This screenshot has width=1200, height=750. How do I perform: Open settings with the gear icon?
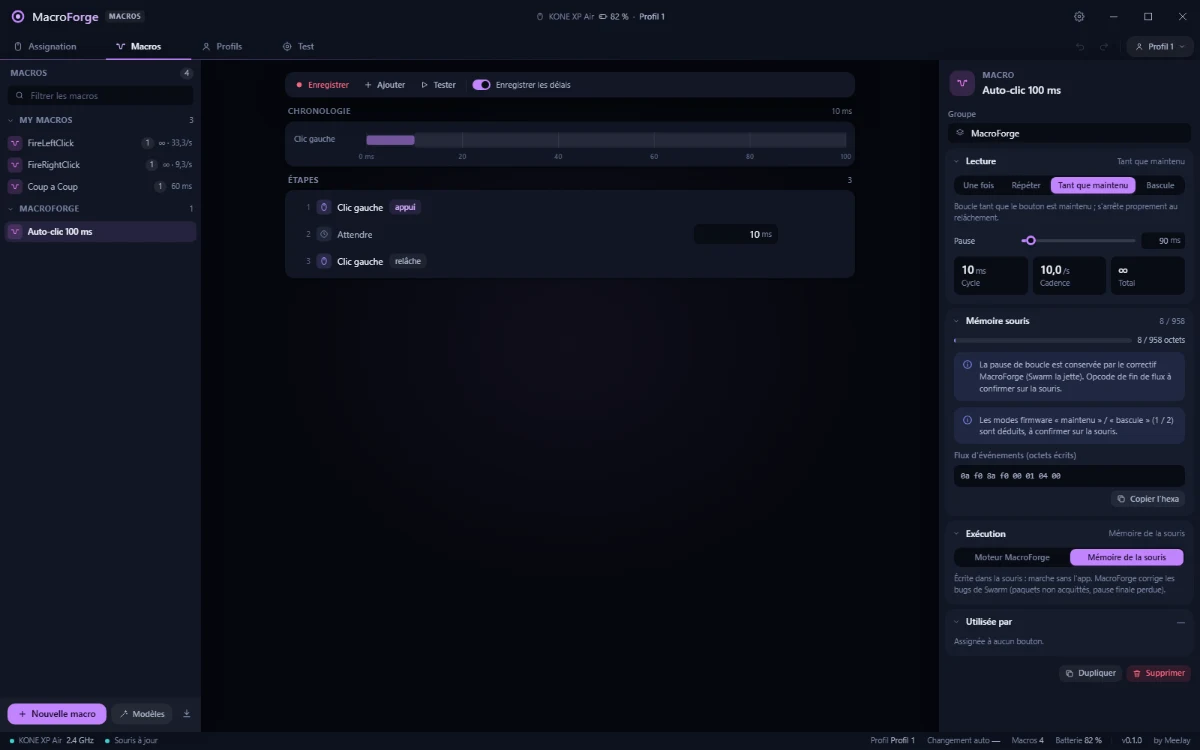(1079, 17)
